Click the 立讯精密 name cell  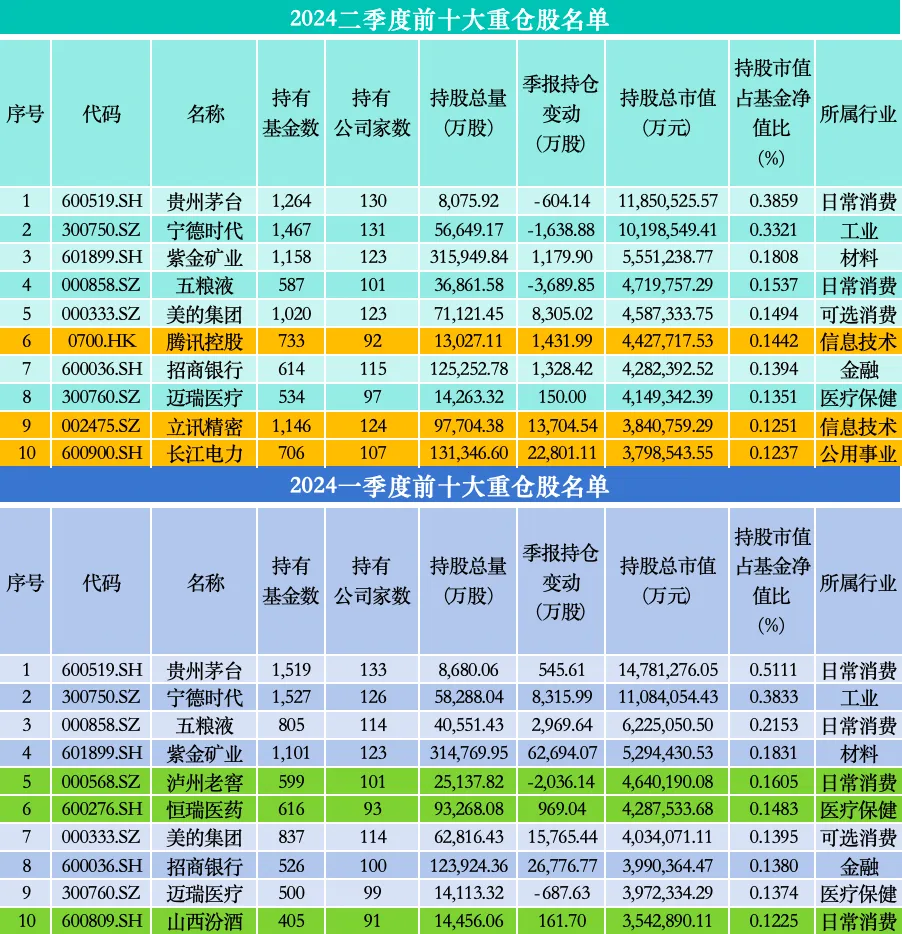[x=204, y=426]
